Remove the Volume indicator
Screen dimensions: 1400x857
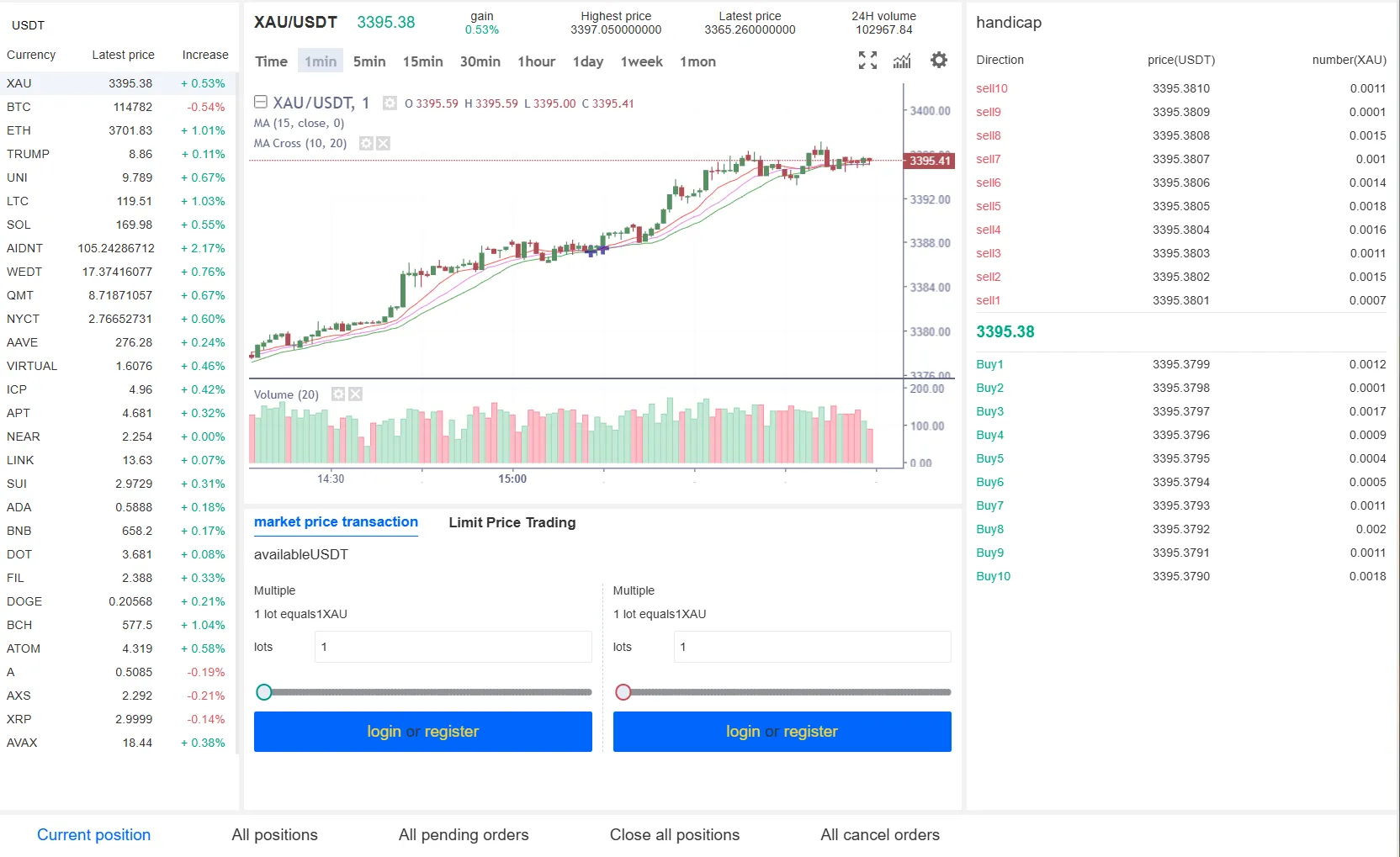(355, 394)
